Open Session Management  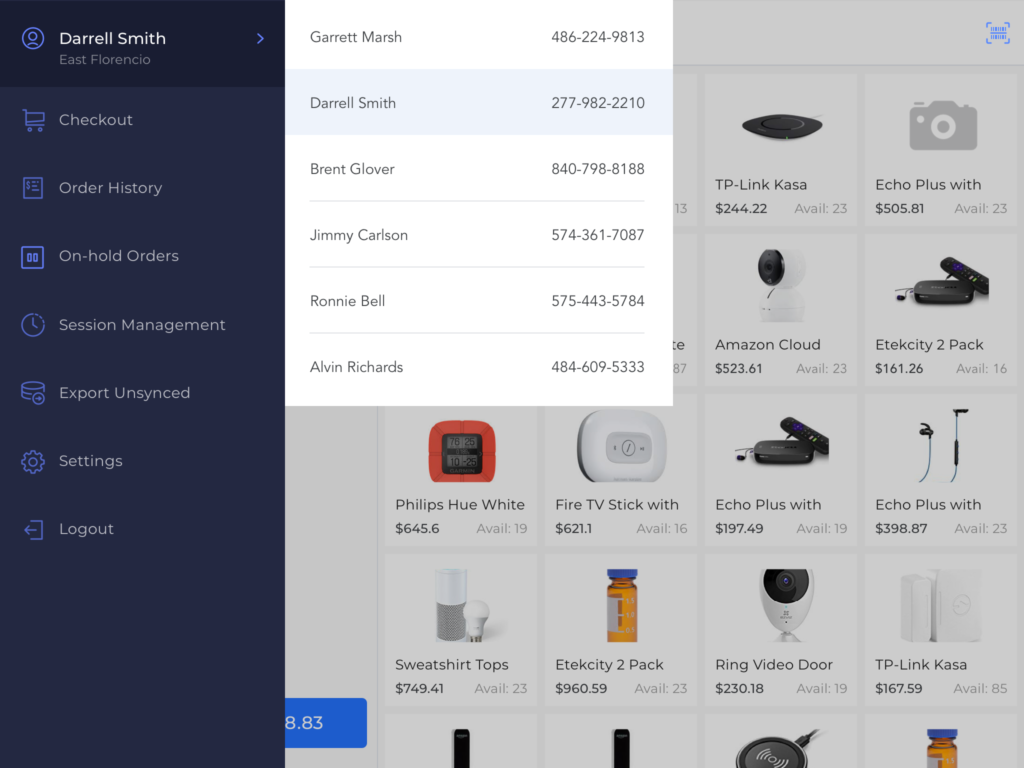142,325
